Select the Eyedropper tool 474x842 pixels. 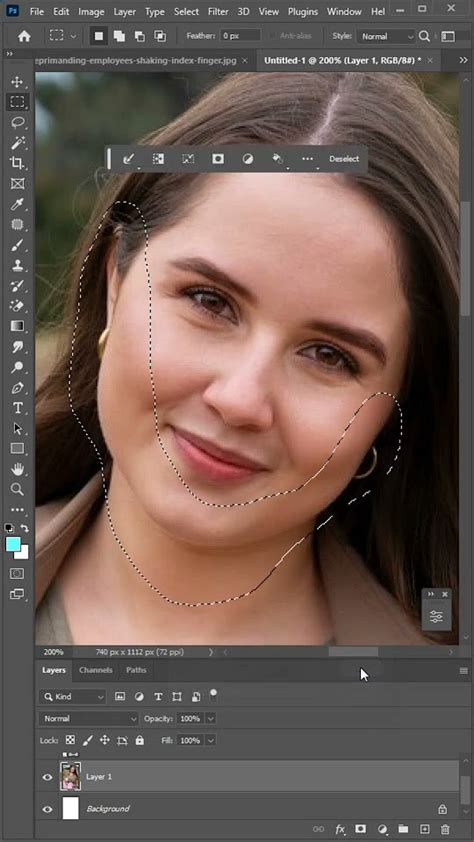click(x=17, y=204)
